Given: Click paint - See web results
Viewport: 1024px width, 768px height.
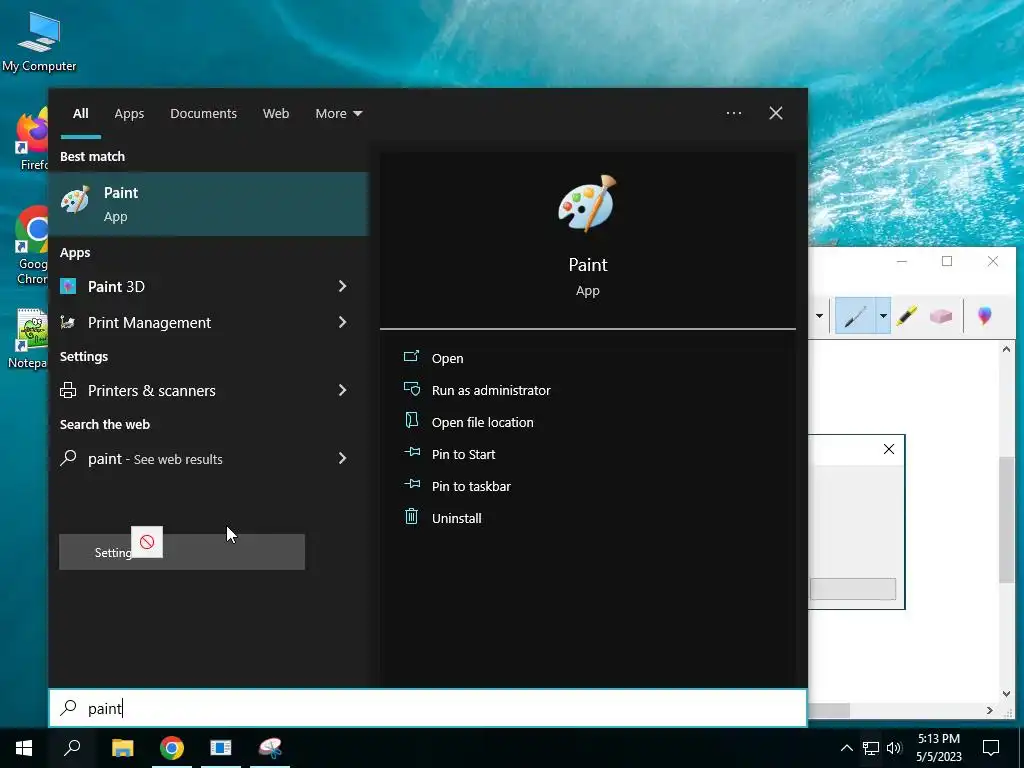Looking at the screenshot, I should pos(155,458).
